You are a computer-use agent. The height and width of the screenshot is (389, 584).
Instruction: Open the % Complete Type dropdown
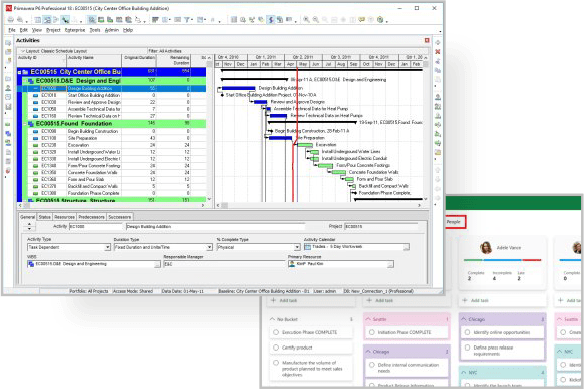click(297, 247)
